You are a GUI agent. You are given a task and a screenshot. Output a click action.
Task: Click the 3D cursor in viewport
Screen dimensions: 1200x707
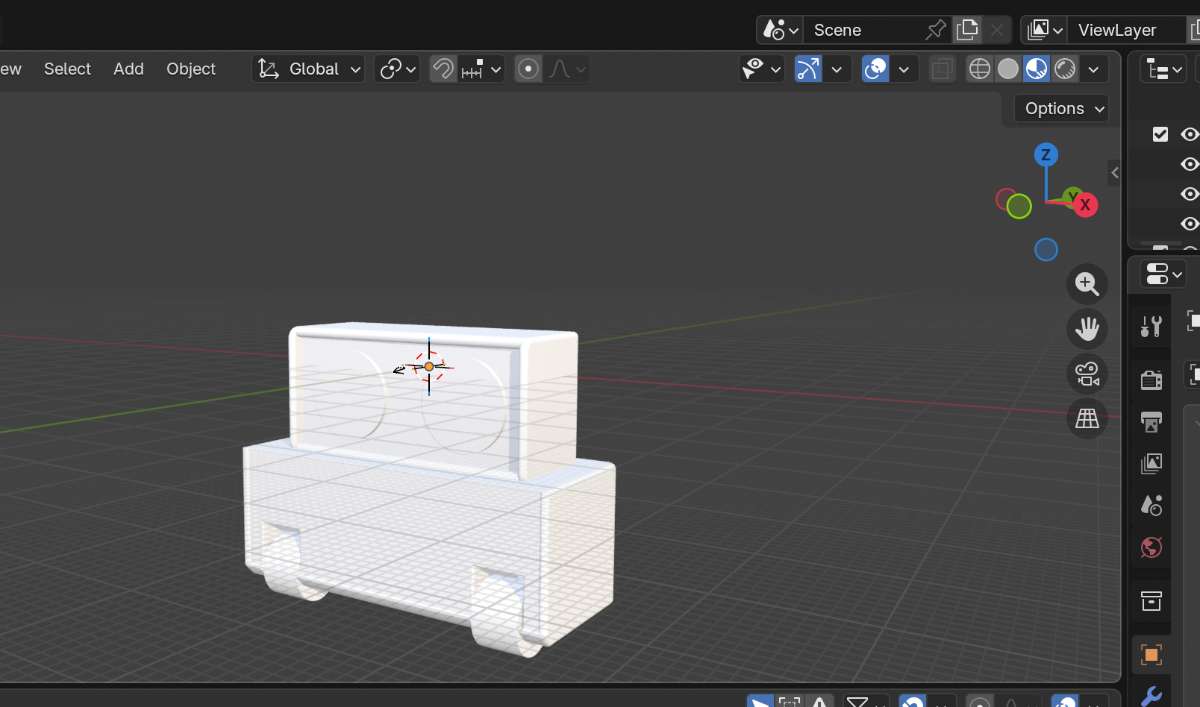tap(429, 367)
